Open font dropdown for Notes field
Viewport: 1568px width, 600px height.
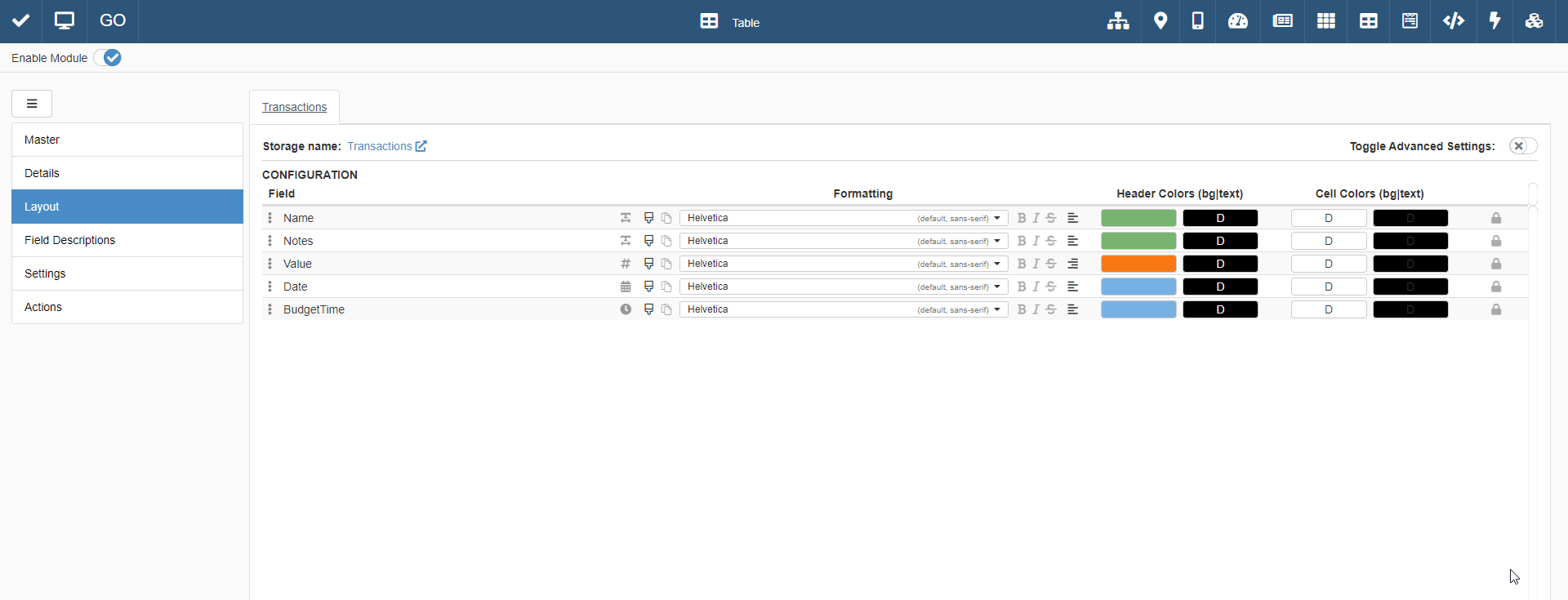pos(844,241)
